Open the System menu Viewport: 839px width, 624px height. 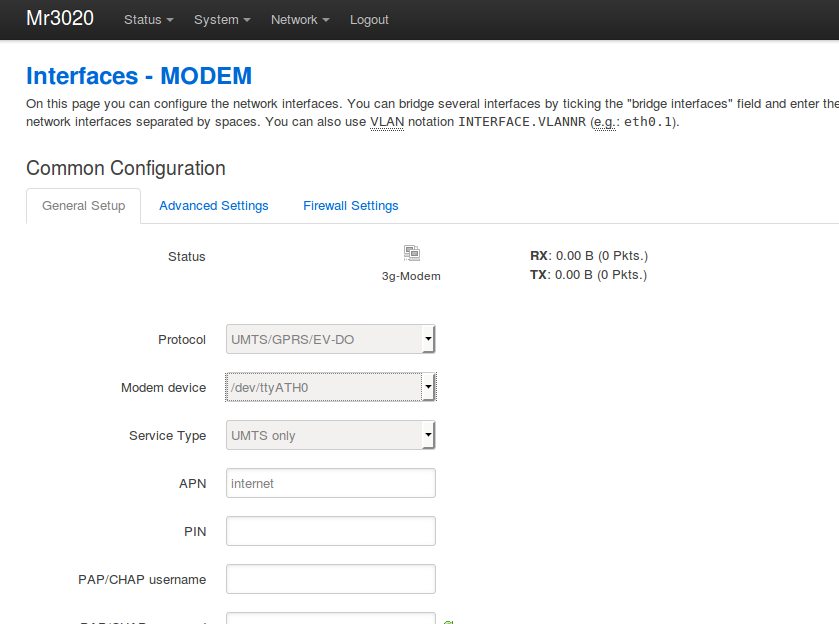pos(221,19)
